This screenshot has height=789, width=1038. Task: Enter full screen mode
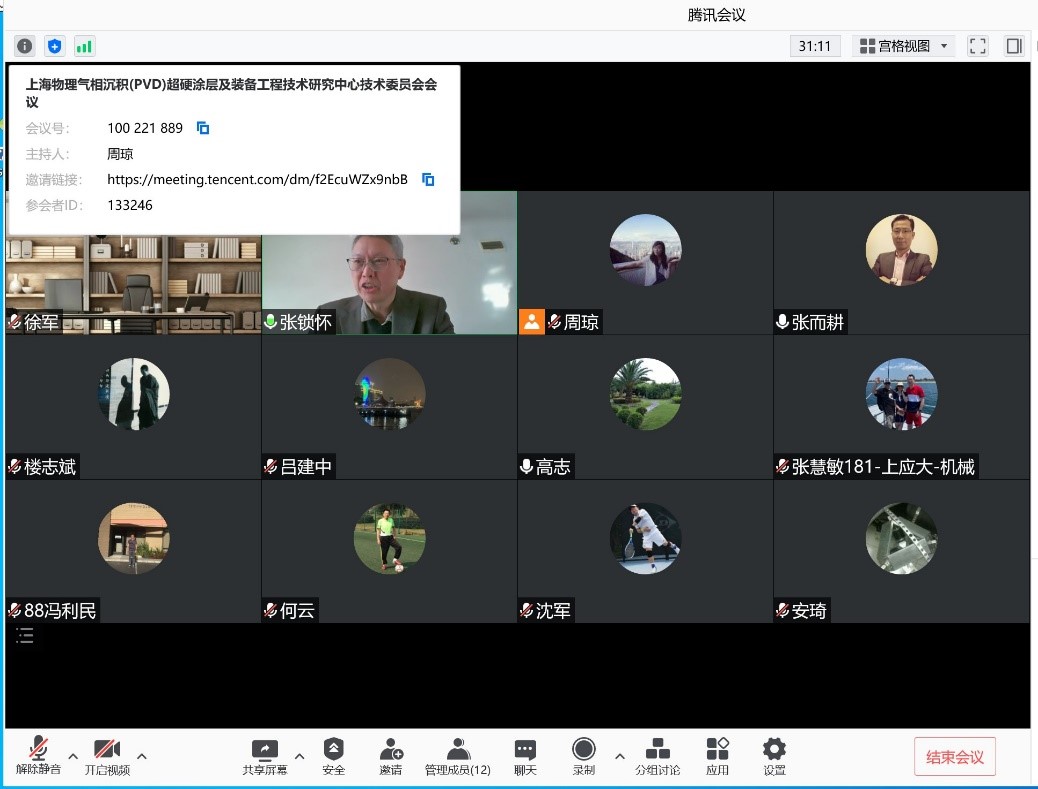(978, 46)
